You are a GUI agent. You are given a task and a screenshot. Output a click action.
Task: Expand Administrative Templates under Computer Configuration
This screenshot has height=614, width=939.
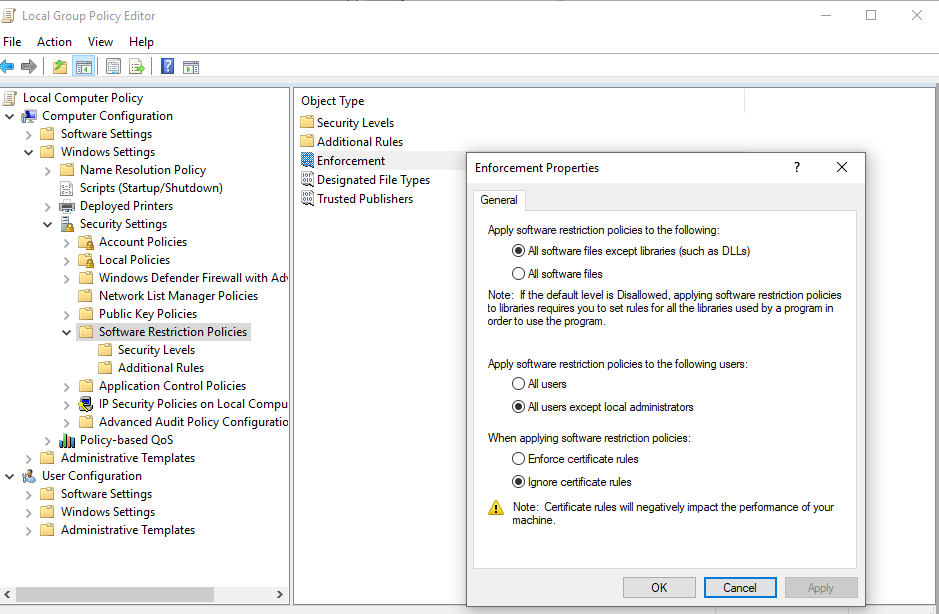click(x=28, y=459)
